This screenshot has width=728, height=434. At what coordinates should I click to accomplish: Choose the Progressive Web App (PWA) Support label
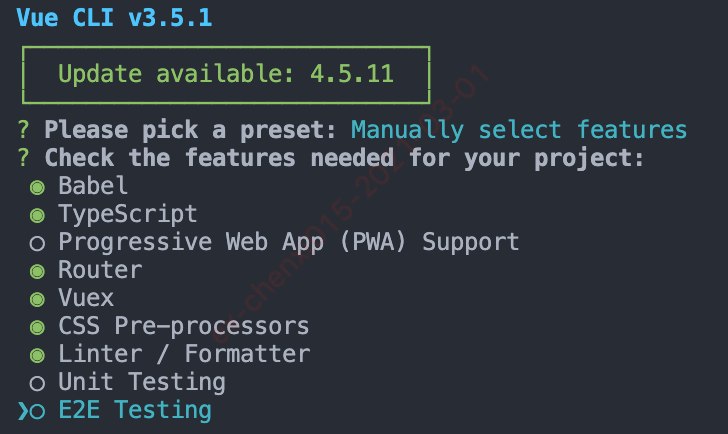click(289, 243)
